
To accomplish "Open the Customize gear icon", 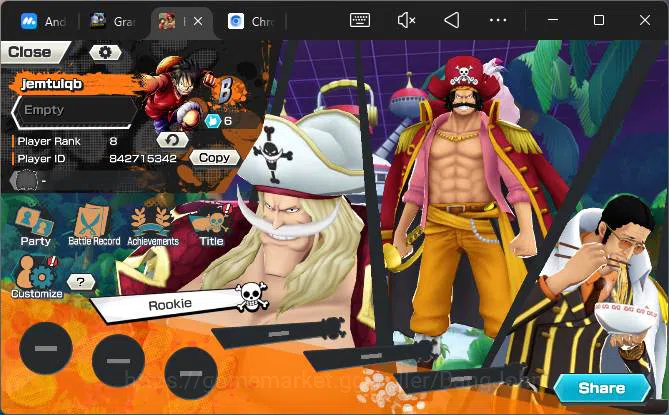I will (x=37, y=277).
